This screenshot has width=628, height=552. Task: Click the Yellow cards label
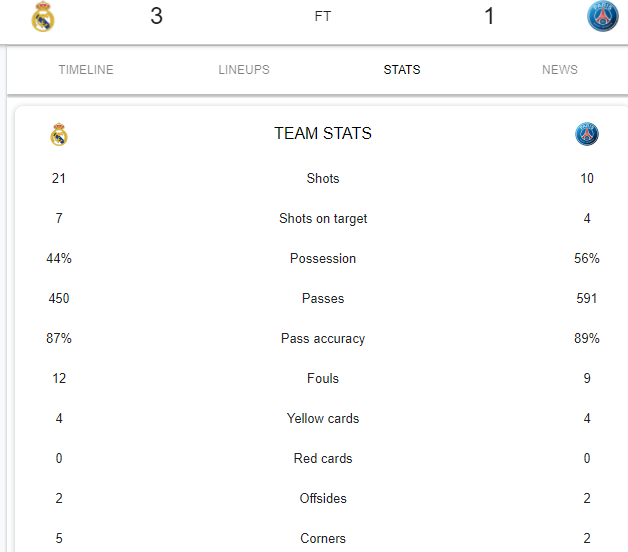323,419
